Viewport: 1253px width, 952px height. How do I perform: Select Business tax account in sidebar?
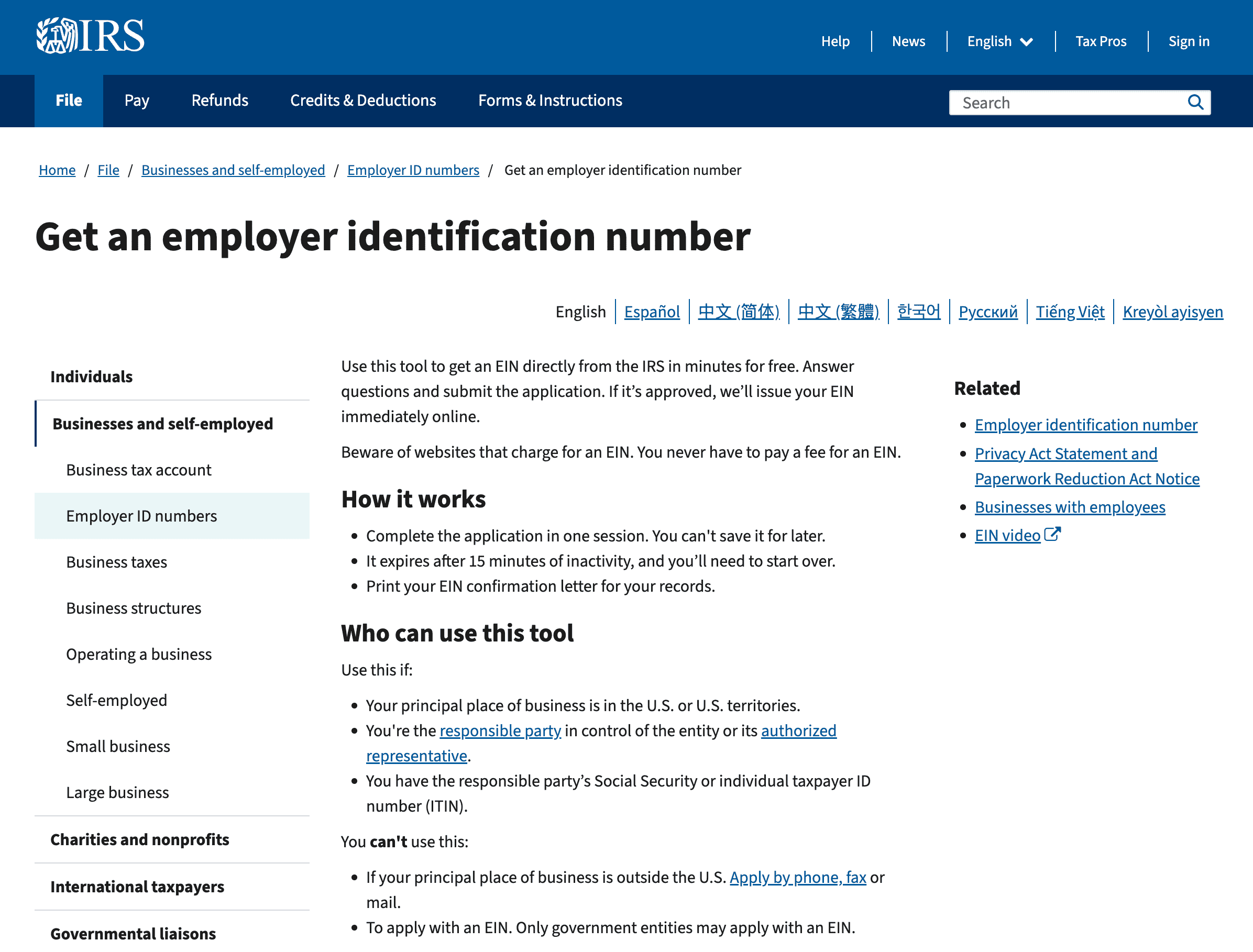138,470
